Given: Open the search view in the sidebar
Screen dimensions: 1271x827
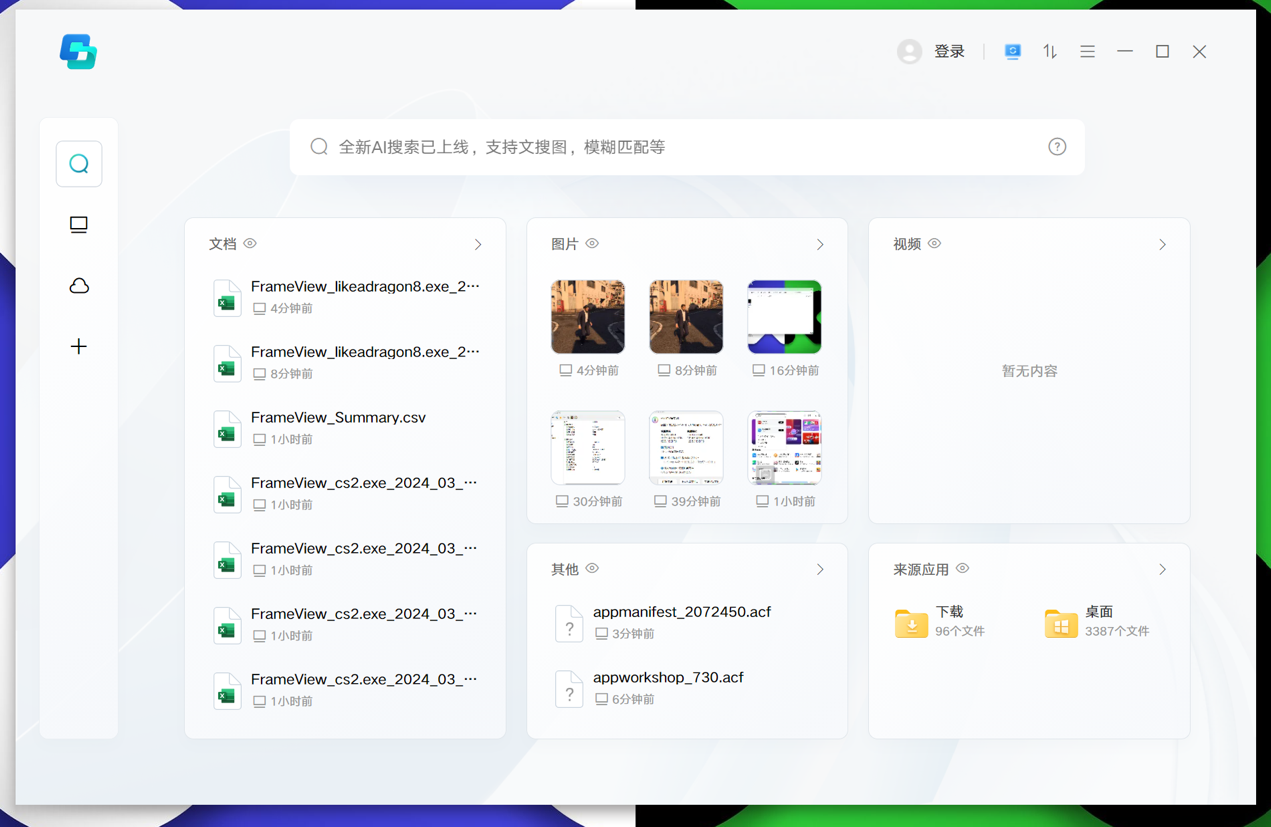Looking at the screenshot, I should click(x=79, y=164).
